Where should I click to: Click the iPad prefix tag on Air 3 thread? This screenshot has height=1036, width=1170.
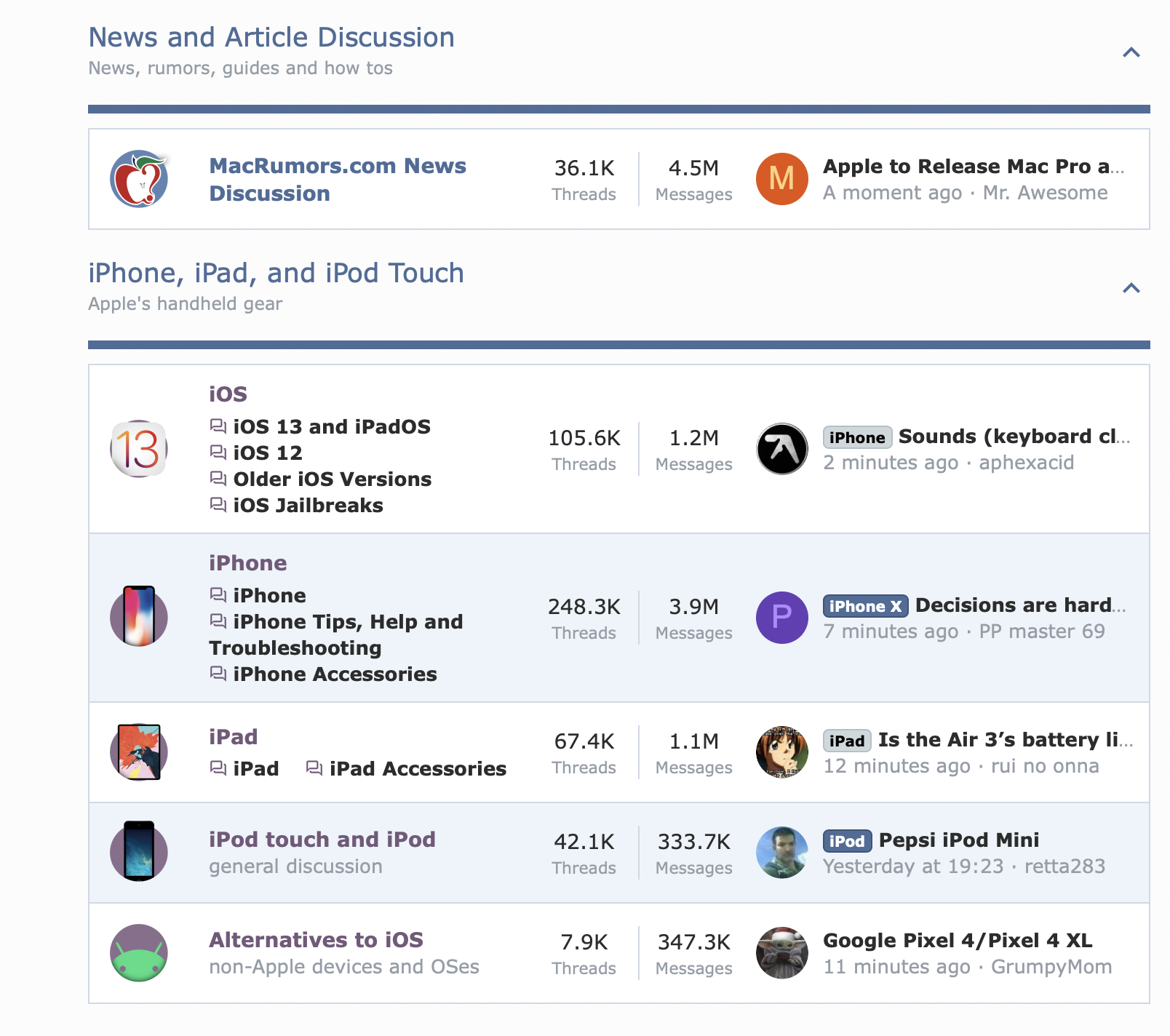847,741
